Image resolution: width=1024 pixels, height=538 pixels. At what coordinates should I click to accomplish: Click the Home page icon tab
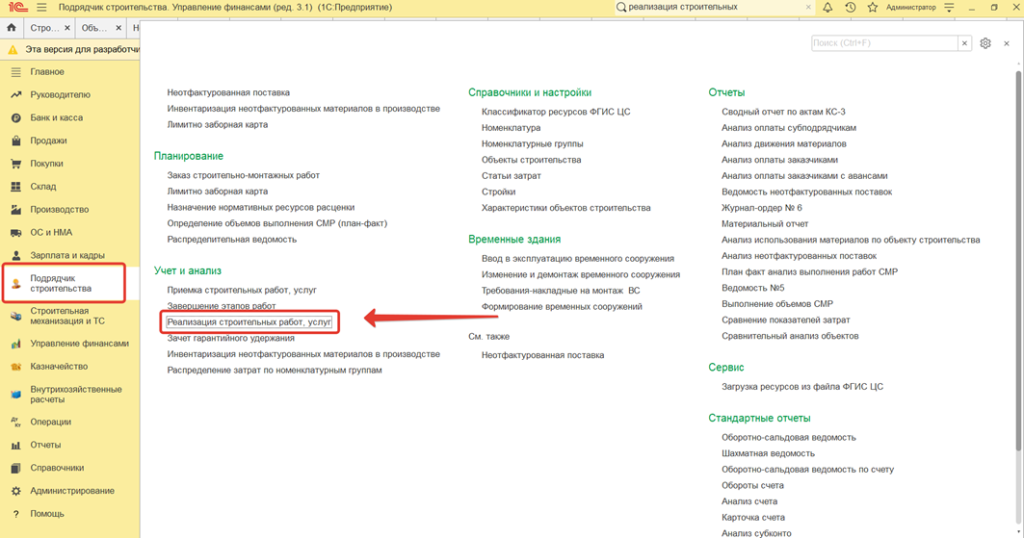[x=11, y=29]
